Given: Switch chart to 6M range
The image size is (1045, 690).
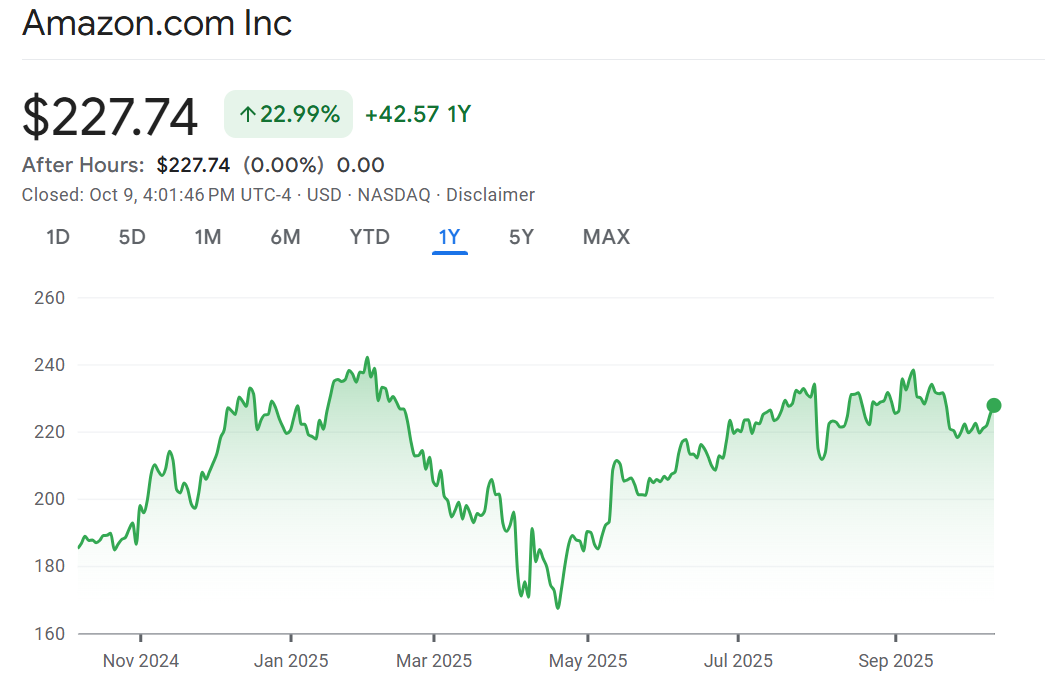Looking at the screenshot, I should click(x=285, y=237).
